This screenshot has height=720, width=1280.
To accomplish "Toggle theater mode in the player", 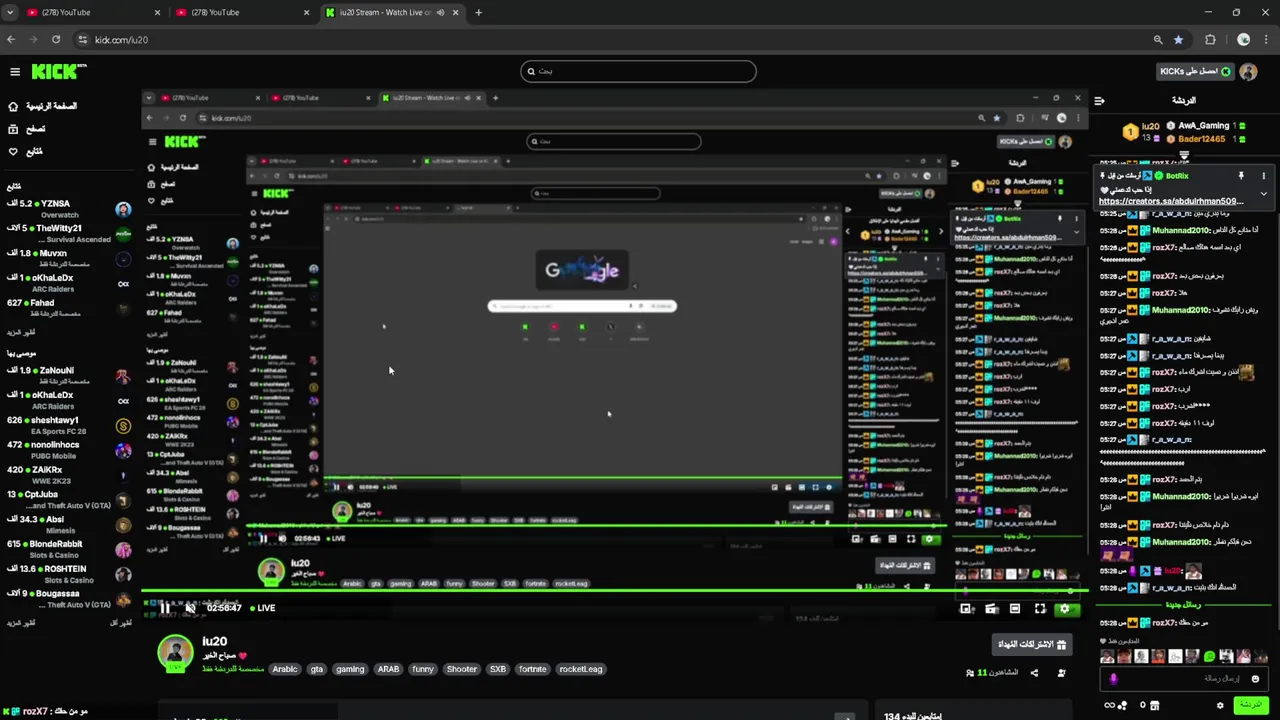I will point(1015,608).
